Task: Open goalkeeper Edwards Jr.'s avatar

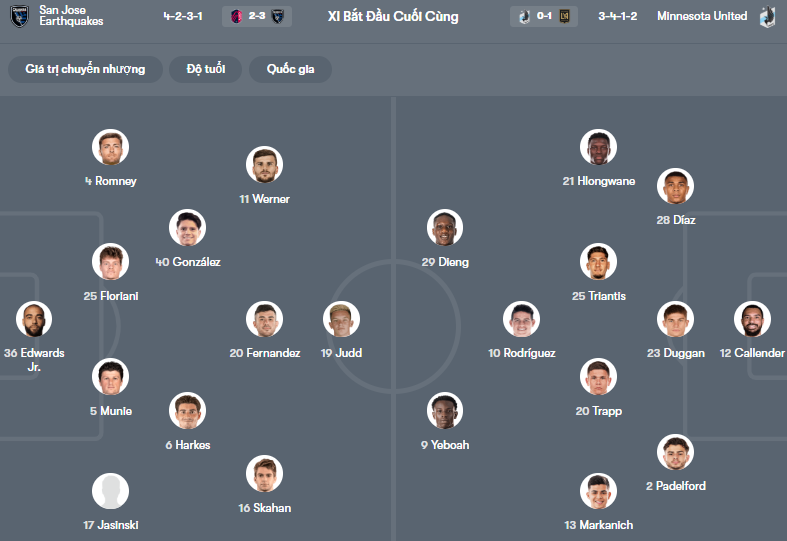Action: pyautogui.click(x=34, y=320)
